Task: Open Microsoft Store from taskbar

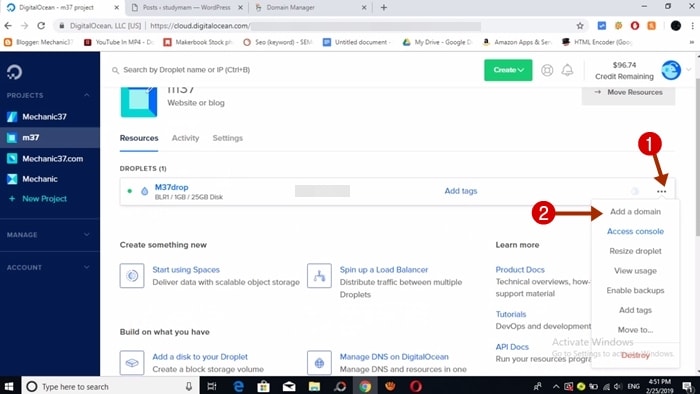Action: coord(263,386)
